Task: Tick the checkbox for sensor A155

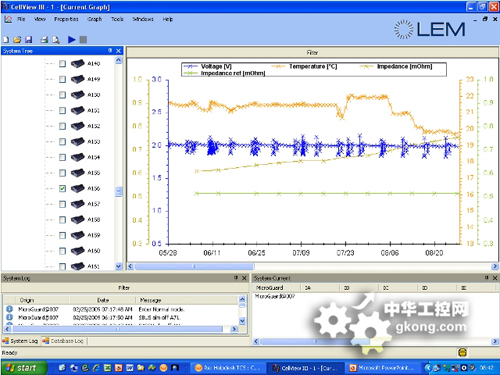Action: click(62, 173)
